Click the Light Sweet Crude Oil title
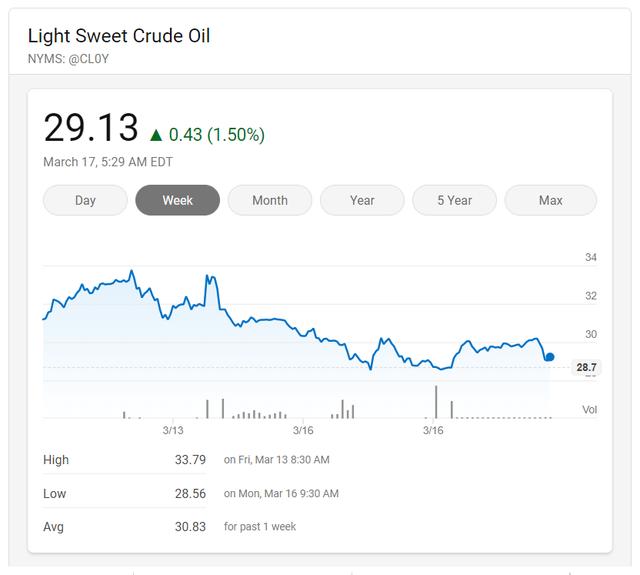 pos(119,36)
